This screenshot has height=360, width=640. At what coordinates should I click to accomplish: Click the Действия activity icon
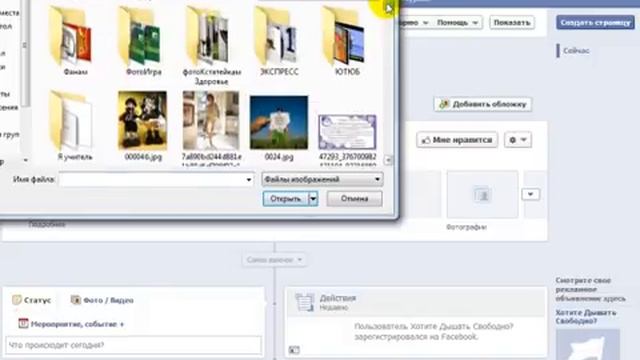304,302
